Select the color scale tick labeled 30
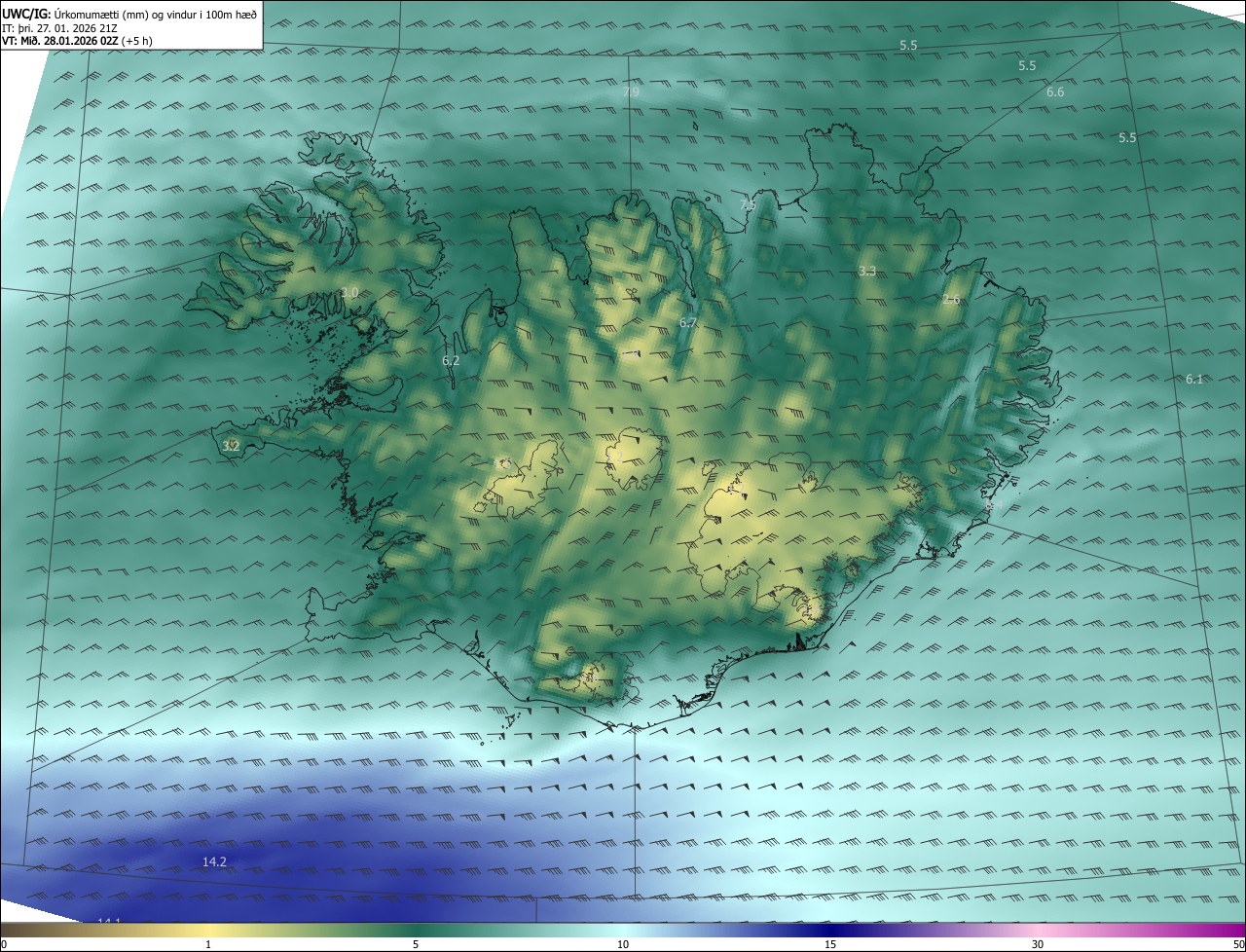This screenshot has width=1246, height=952. click(1038, 944)
